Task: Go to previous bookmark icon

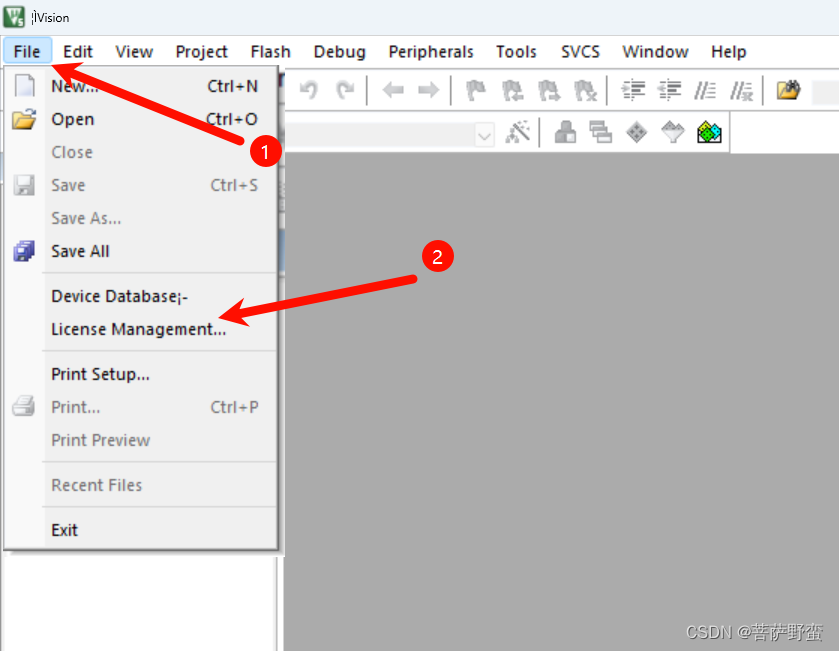Action: [x=513, y=90]
